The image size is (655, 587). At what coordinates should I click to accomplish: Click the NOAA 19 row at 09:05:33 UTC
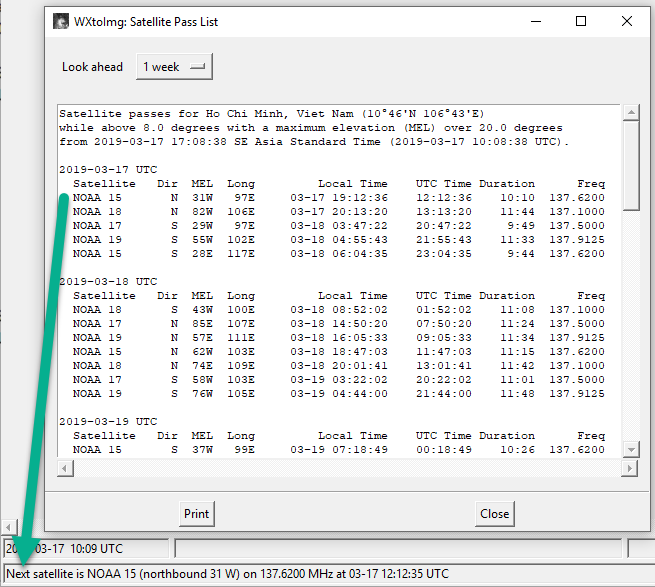coord(338,338)
